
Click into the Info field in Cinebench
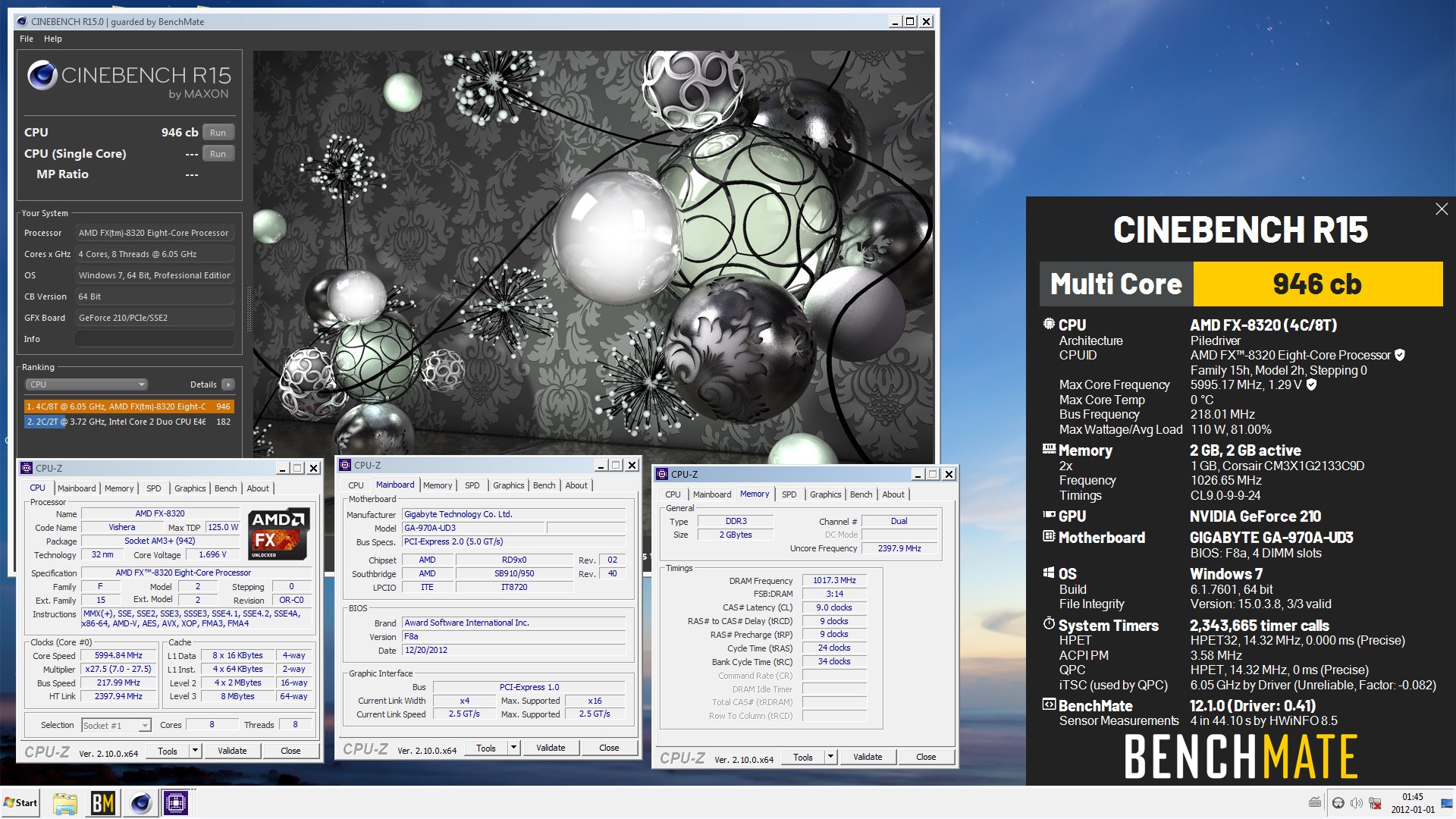[154, 339]
